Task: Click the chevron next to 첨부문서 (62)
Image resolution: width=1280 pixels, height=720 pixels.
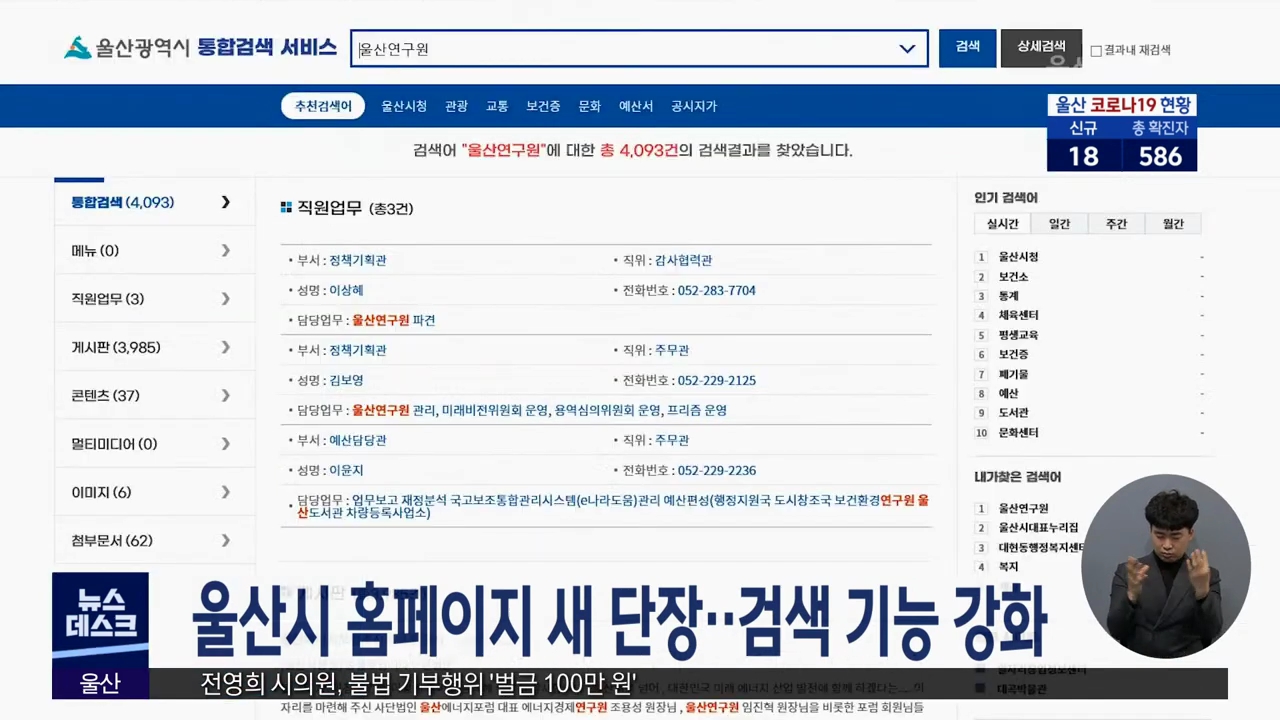Action: [x=226, y=541]
